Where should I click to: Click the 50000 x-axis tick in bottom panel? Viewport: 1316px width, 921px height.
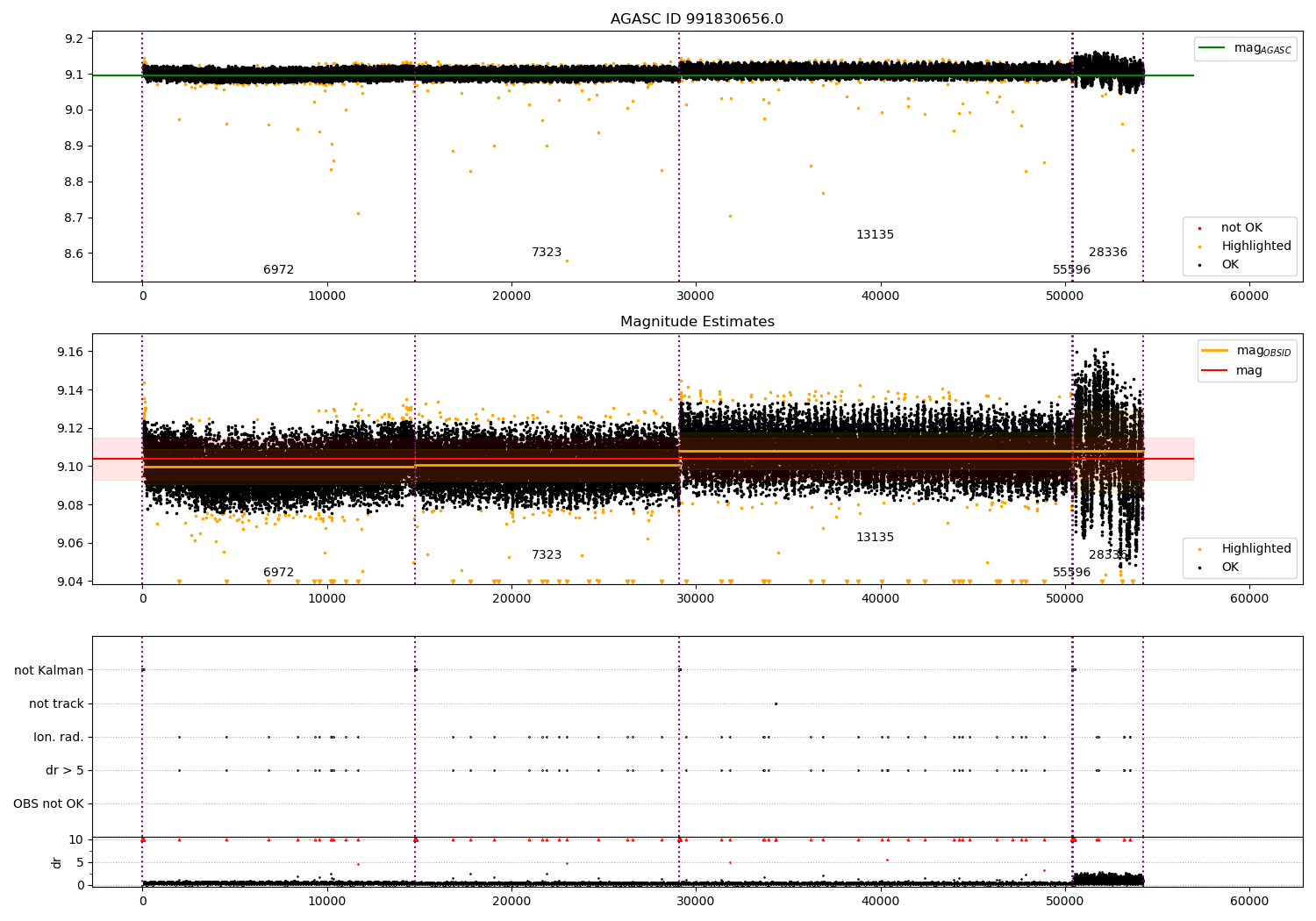pos(1065,902)
